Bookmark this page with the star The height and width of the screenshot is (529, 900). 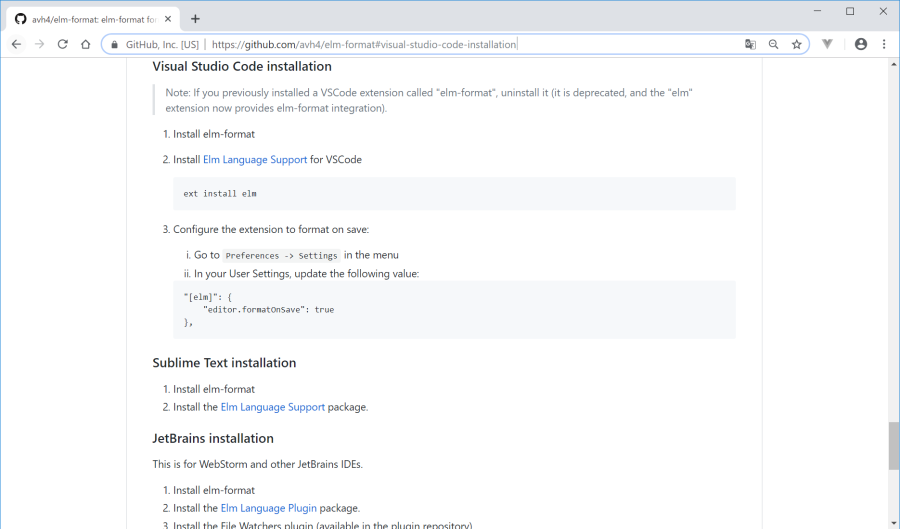(x=797, y=44)
